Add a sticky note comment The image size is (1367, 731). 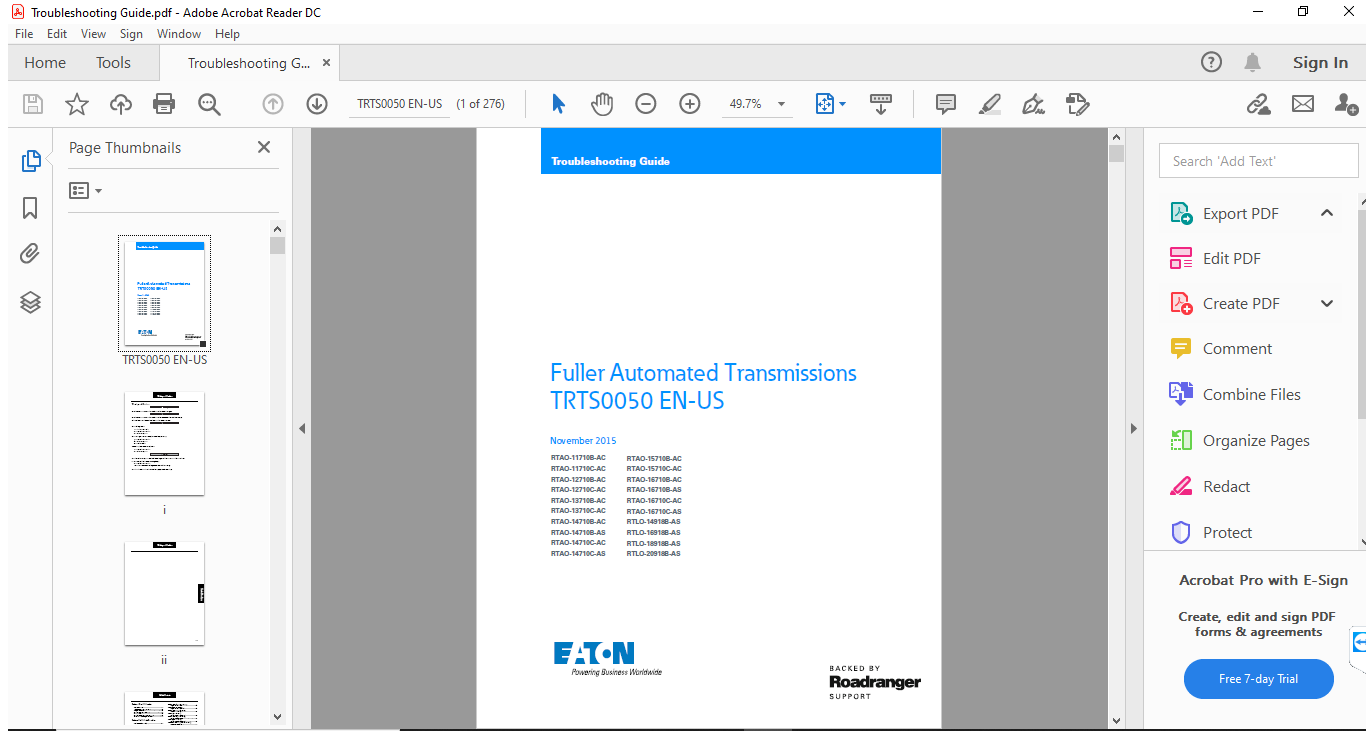coord(945,104)
